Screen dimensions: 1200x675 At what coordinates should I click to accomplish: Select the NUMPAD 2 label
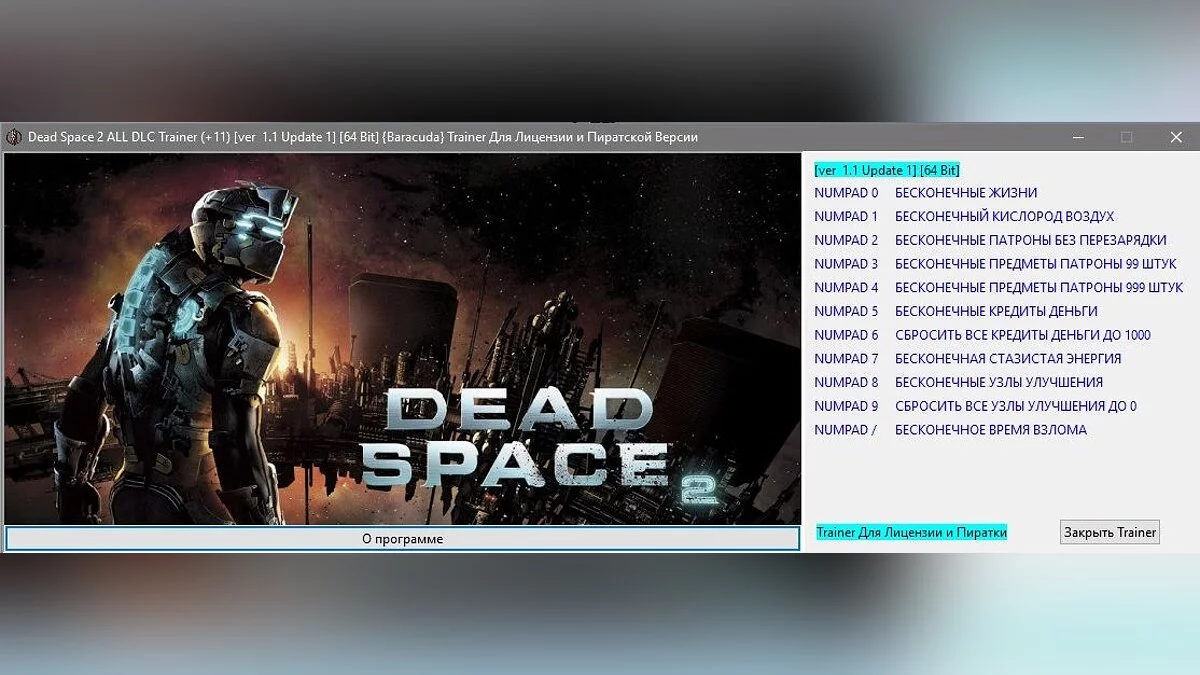click(x=846, y=240)
